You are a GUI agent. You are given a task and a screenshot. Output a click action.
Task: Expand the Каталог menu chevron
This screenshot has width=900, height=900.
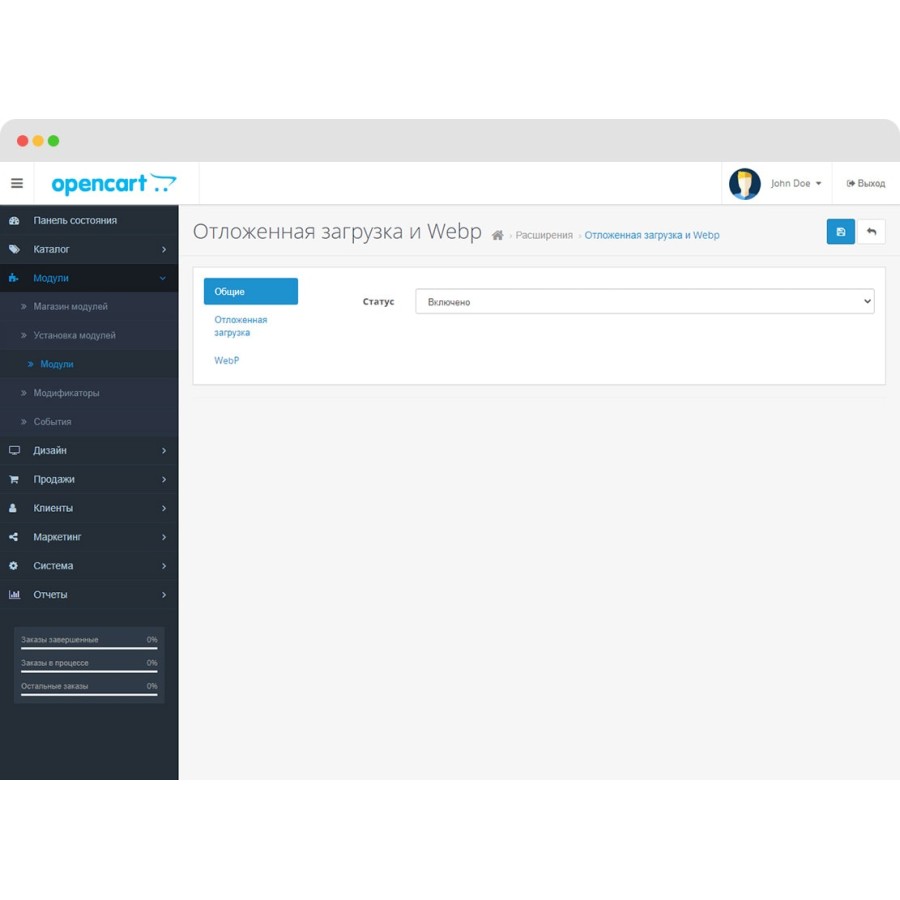pyautogui.click(x=164, y=249)
